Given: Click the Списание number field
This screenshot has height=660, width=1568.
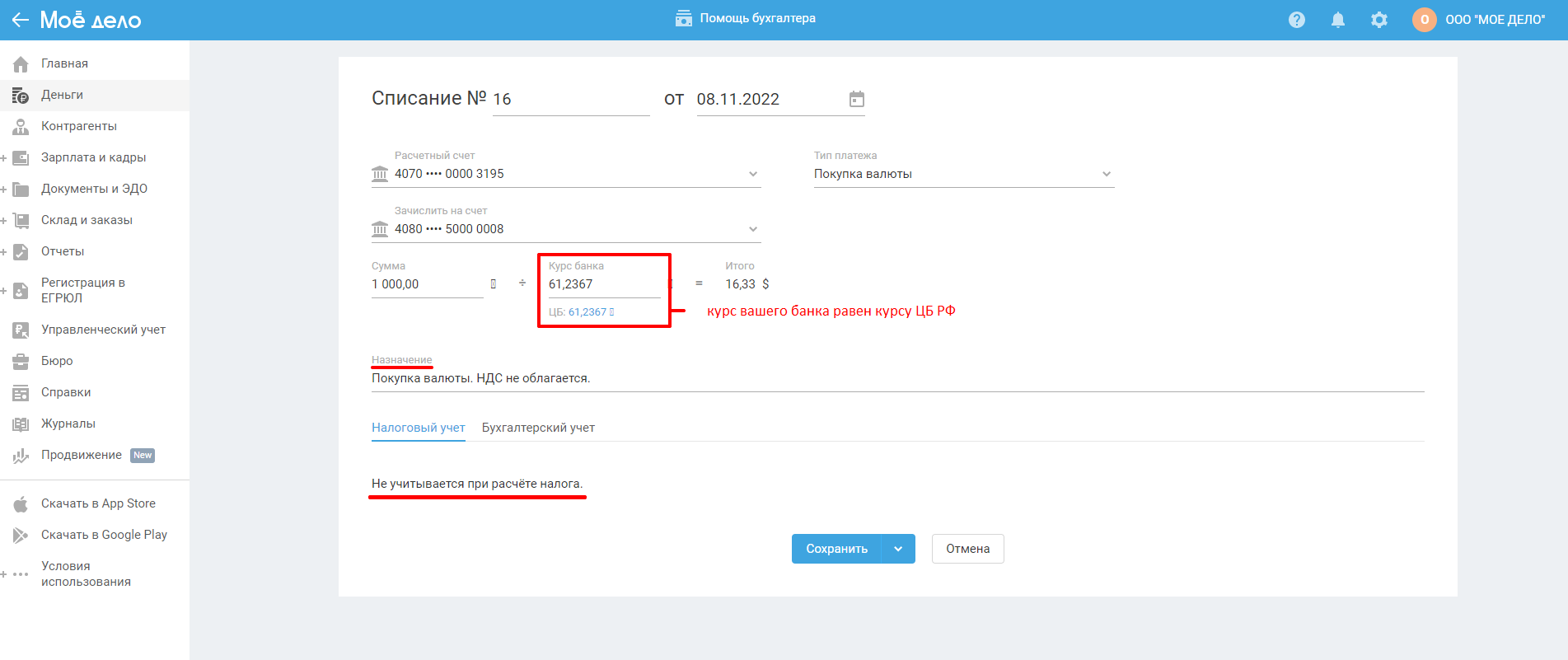Looking at the screenshot, I should point(571,100).
